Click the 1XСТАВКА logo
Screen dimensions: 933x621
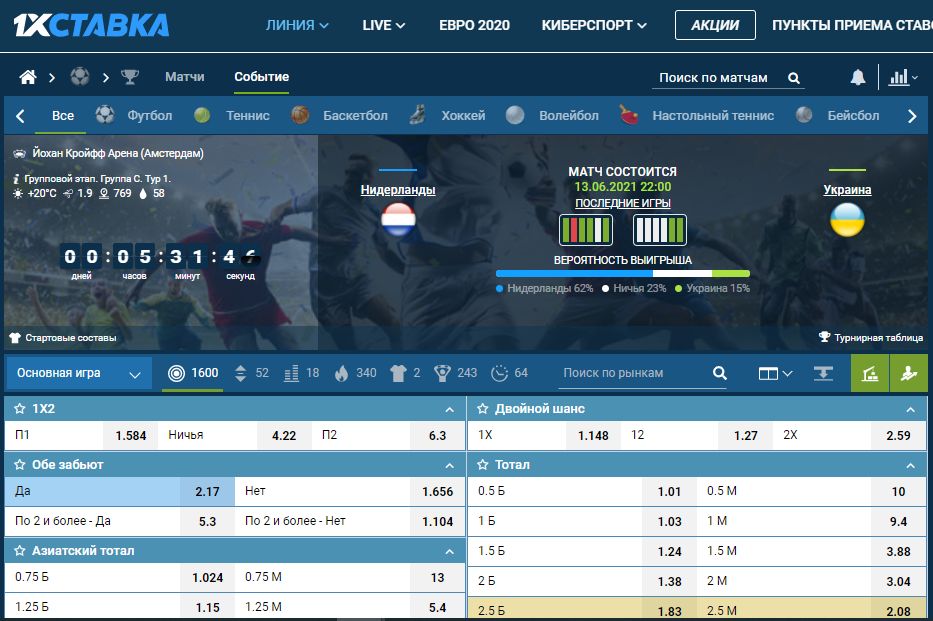click(x=91, y=25)
